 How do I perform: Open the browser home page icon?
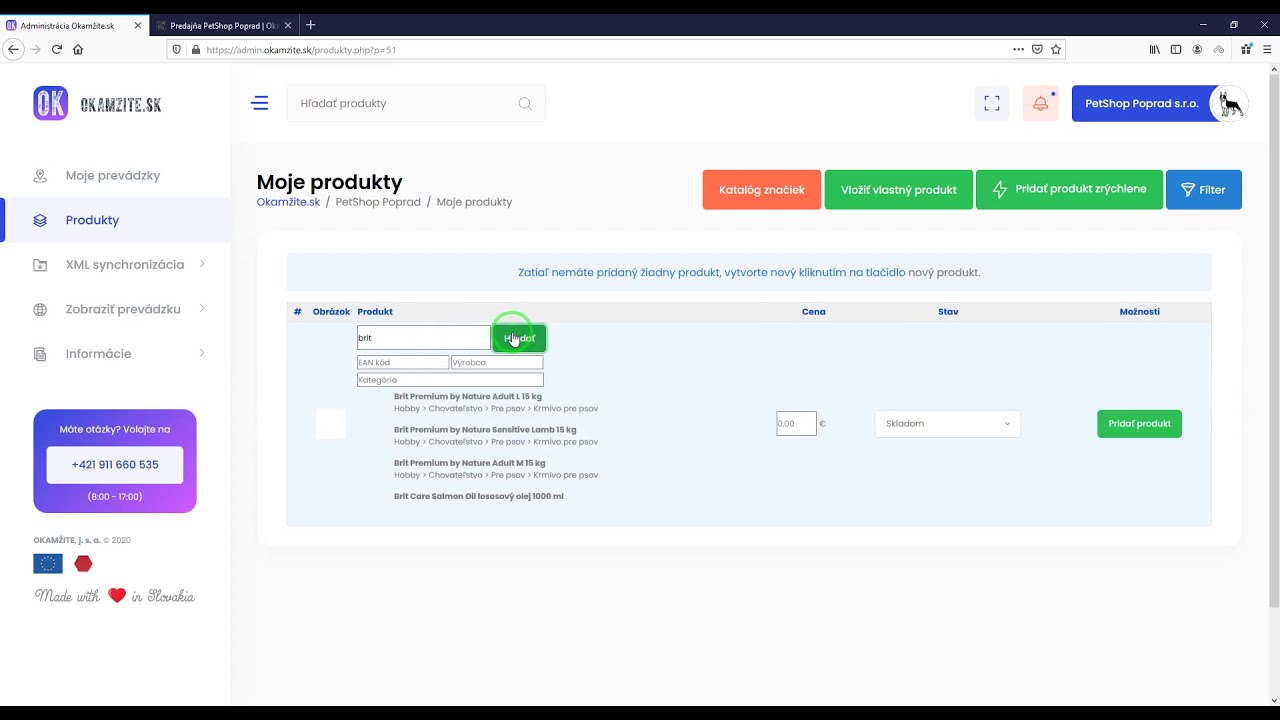click(x=78, y=49)
